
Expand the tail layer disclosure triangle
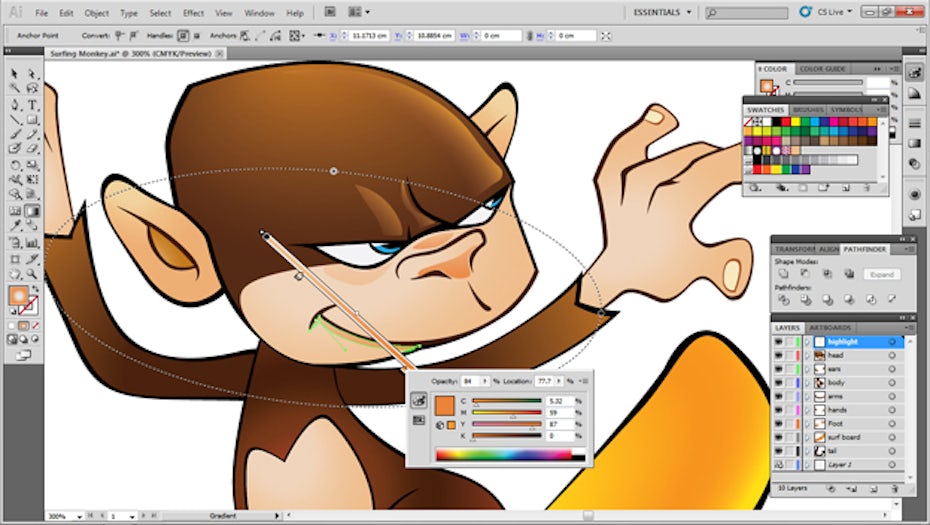807,451
